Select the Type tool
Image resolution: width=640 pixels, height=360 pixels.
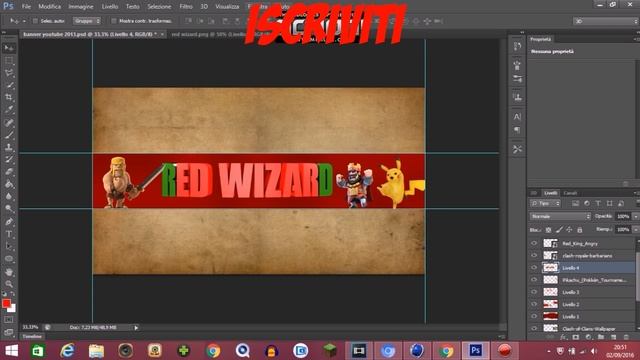(x=9, y=234)
